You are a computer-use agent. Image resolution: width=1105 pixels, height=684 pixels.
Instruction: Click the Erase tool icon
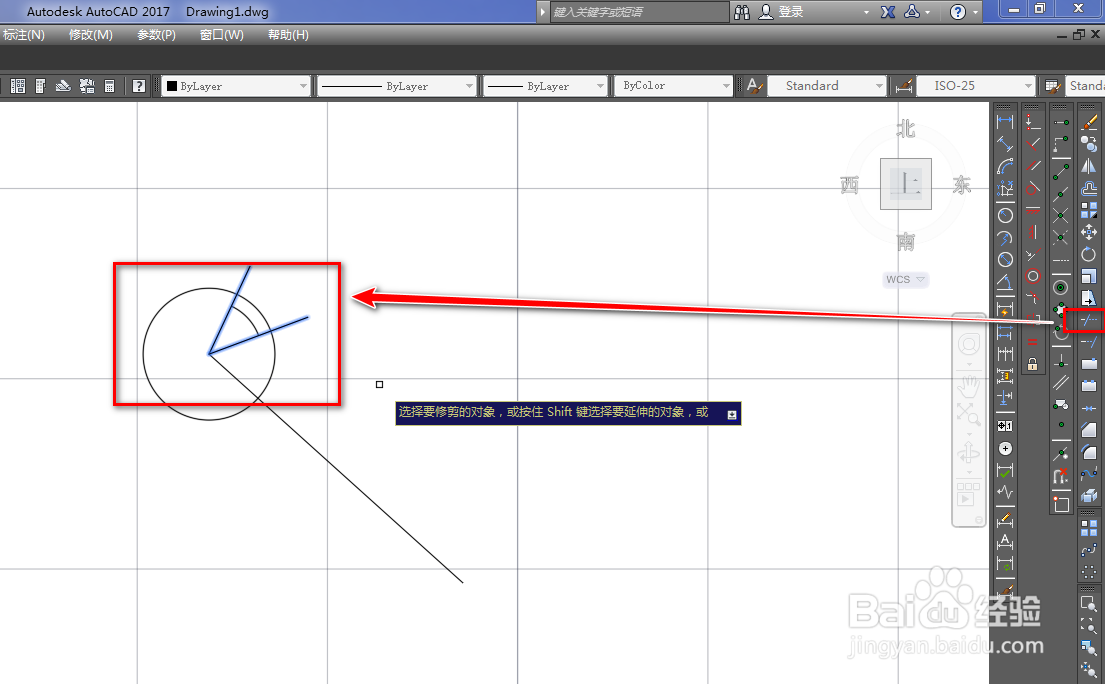tap(1089, 122)
